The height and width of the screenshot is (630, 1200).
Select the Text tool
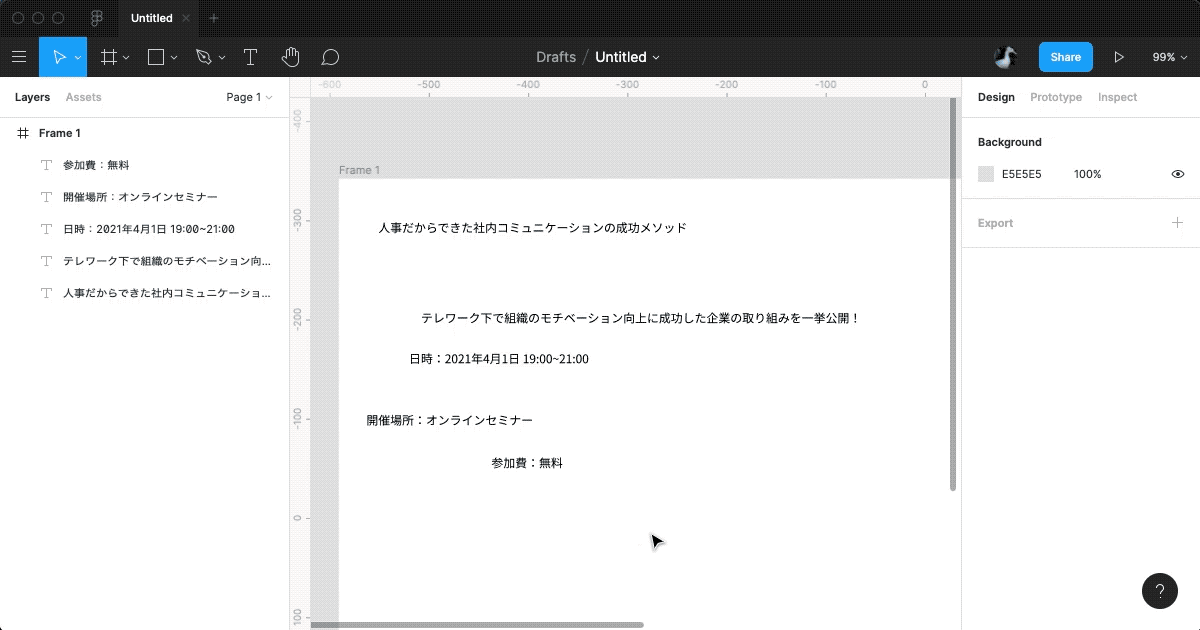(250, 57)
